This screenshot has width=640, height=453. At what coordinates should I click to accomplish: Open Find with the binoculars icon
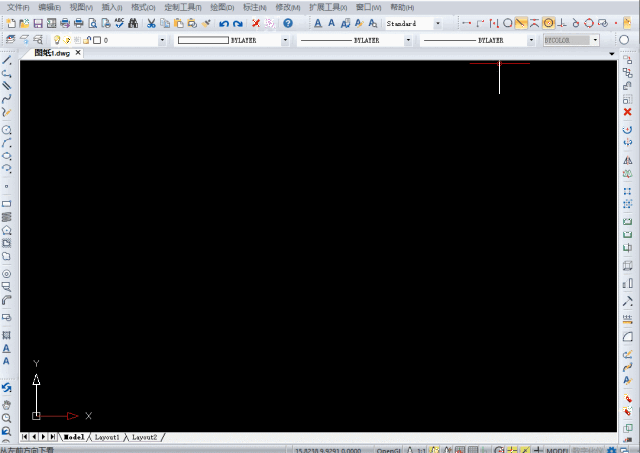[x=133, y=23]
